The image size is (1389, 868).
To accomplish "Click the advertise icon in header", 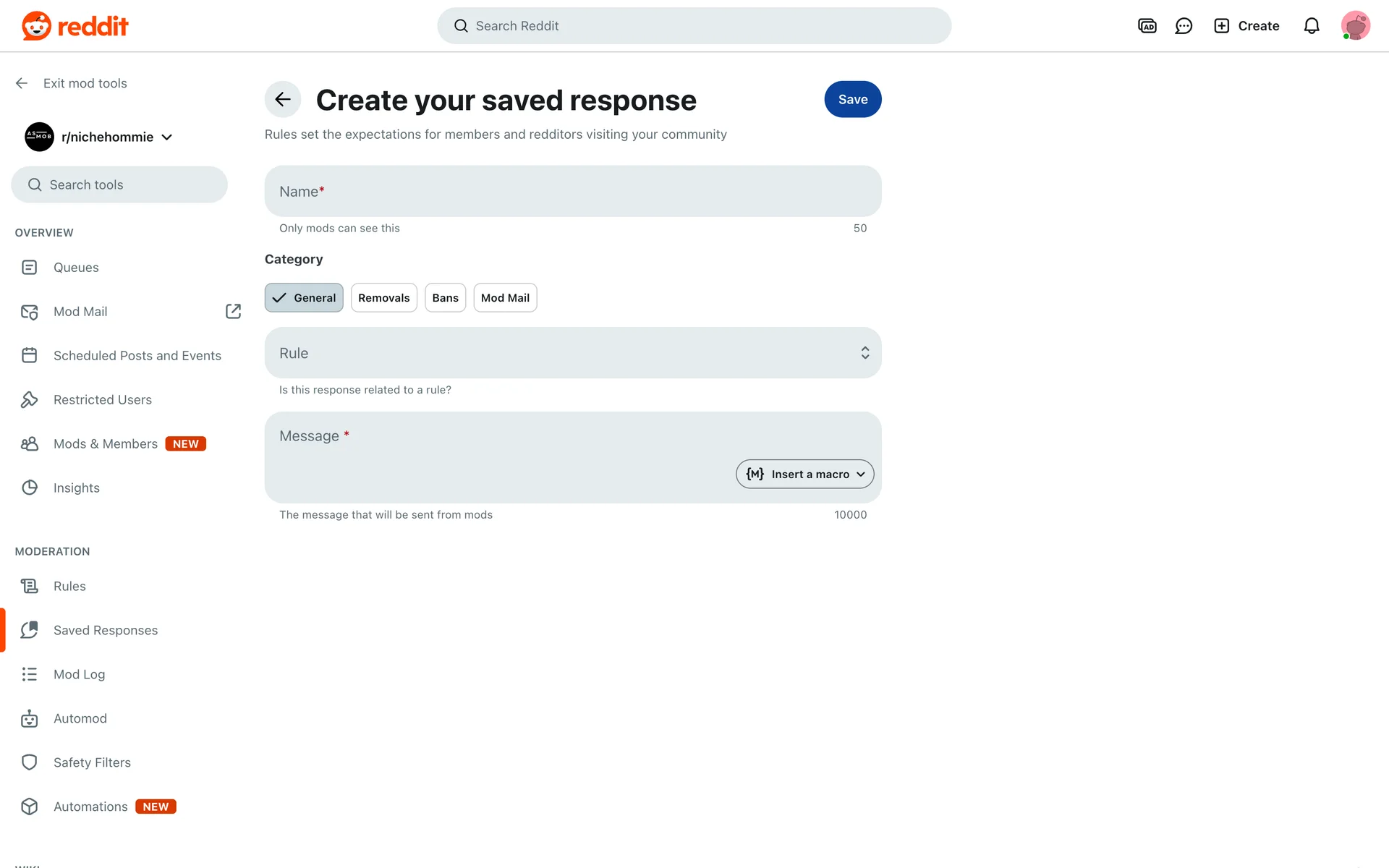I will 1147,26.
